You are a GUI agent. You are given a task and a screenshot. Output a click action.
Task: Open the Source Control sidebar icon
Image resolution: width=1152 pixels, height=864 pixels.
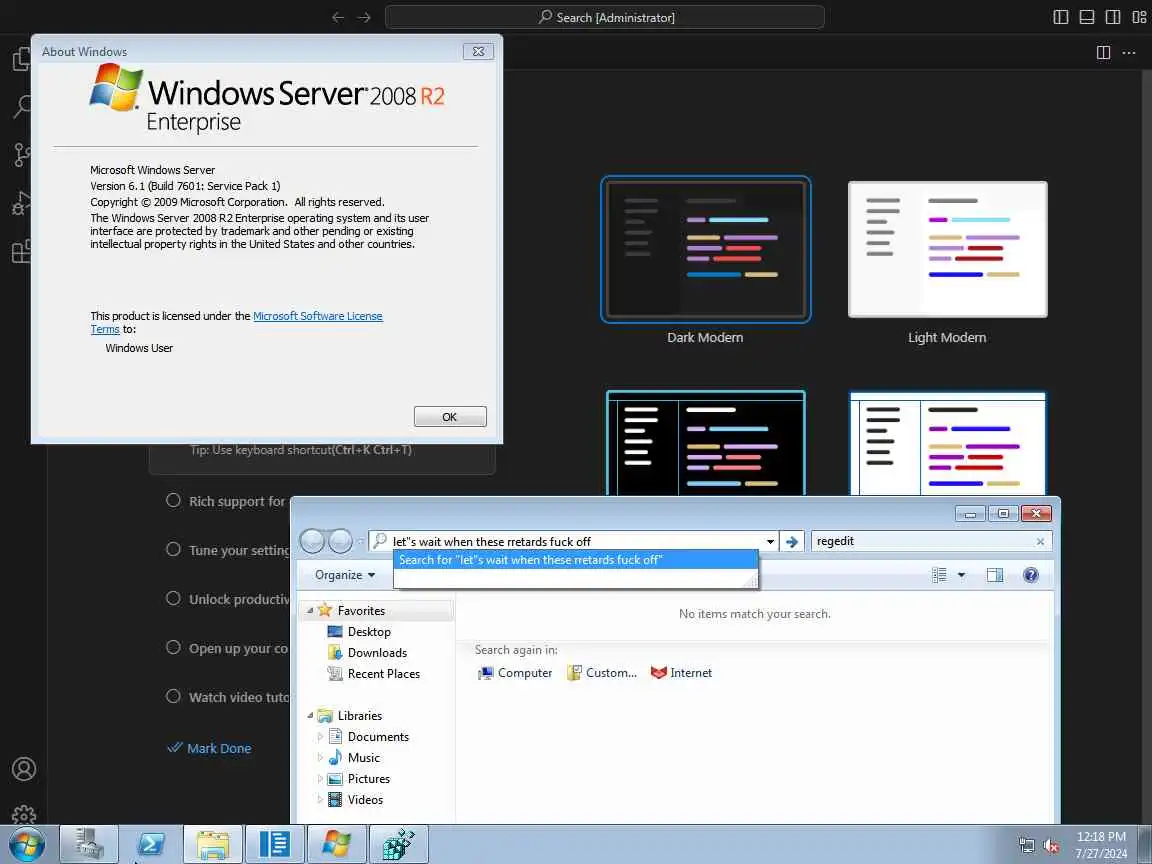point(22,155)
